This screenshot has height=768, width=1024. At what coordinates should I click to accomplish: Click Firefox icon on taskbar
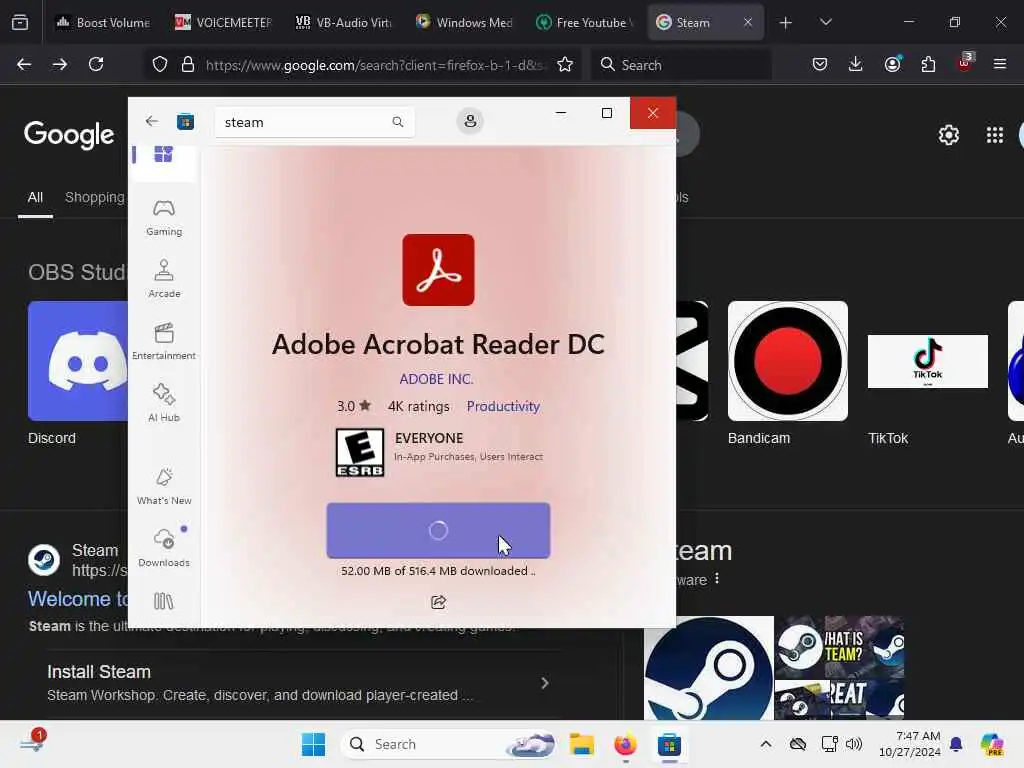click(626, 744)
